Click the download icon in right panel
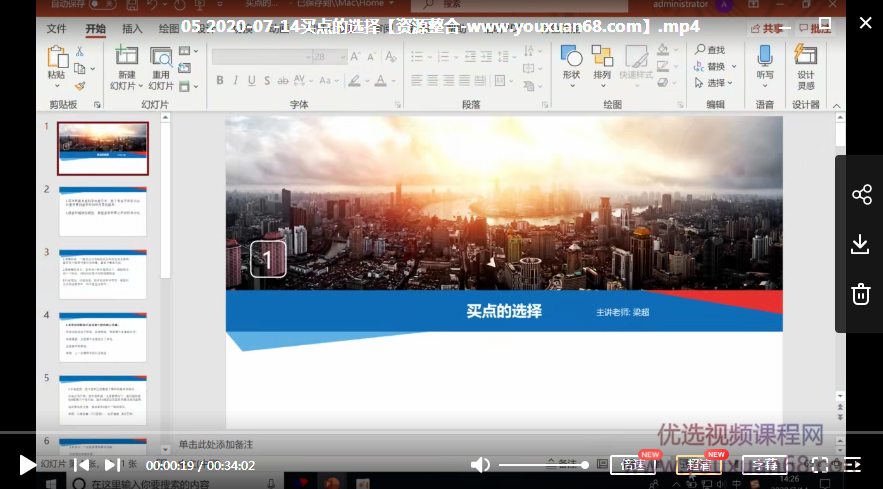The height and width of the screenshot is (489, 883). pos(861,244)
